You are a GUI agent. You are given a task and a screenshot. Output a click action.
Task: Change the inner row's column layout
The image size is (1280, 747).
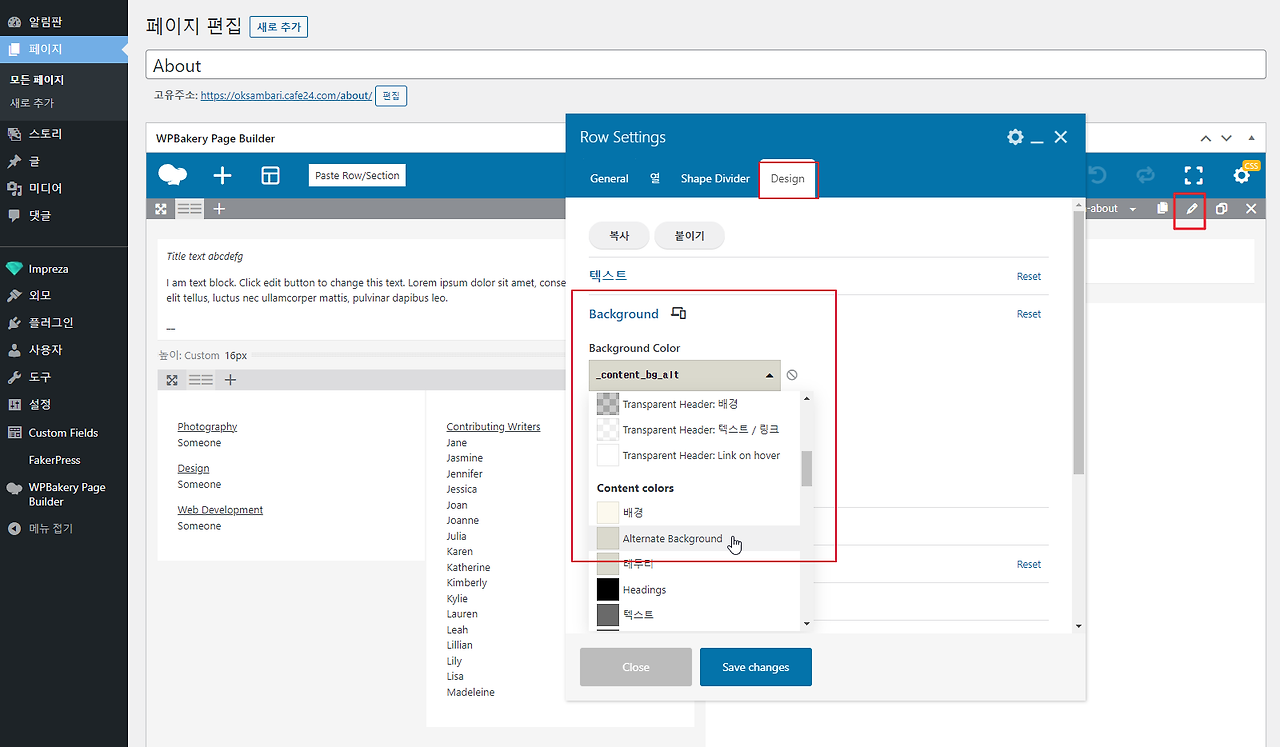click(201, 380)
